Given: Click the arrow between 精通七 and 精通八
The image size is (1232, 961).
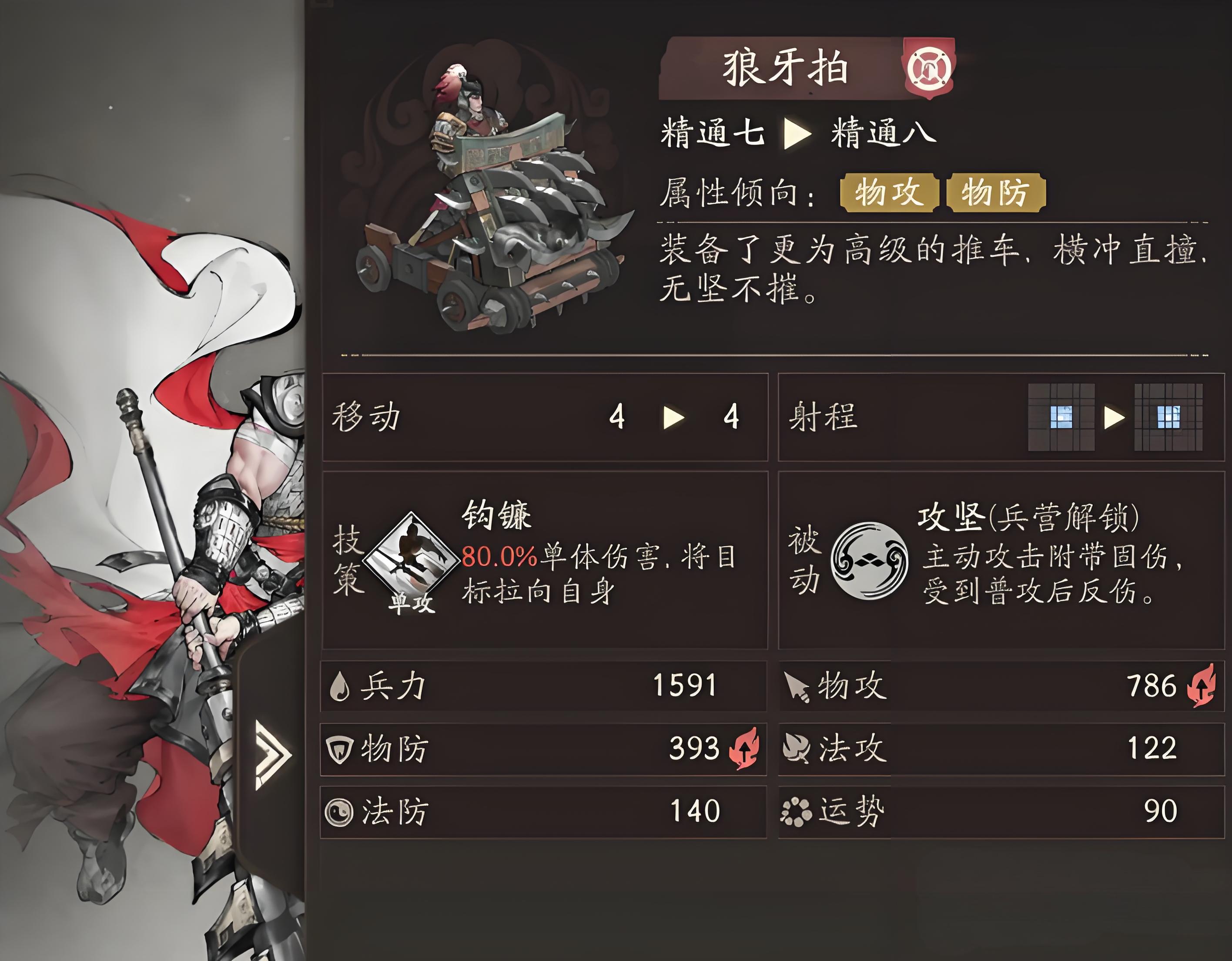Looking at the screenshot, I should tap(798, 134).
